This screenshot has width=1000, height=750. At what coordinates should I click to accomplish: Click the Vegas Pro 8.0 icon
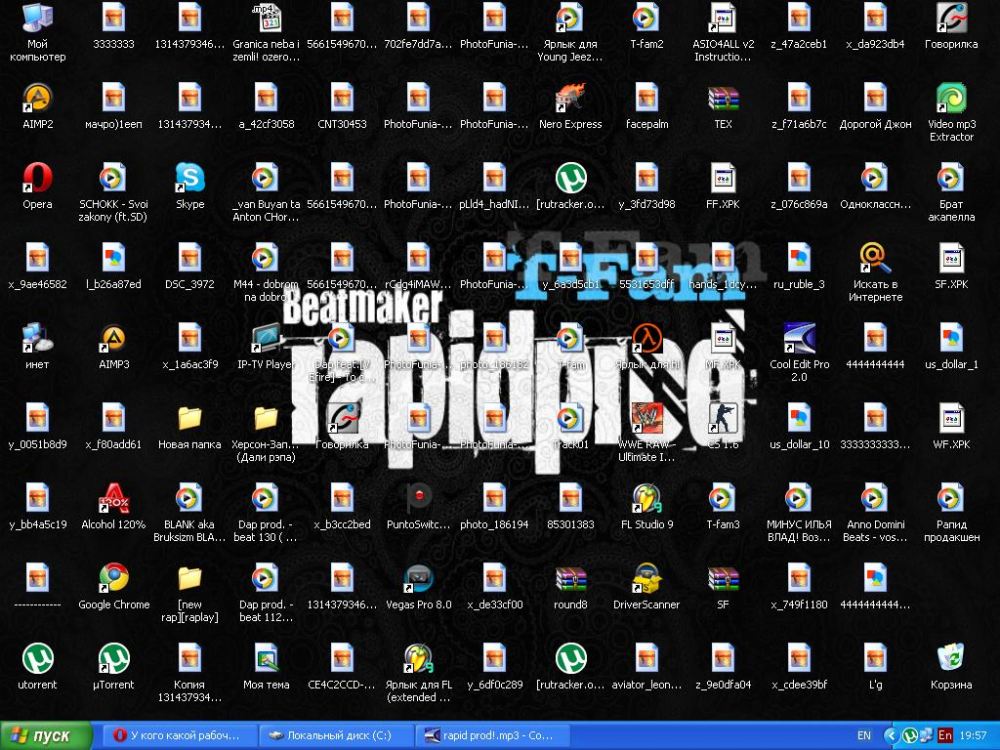[418, 578]
